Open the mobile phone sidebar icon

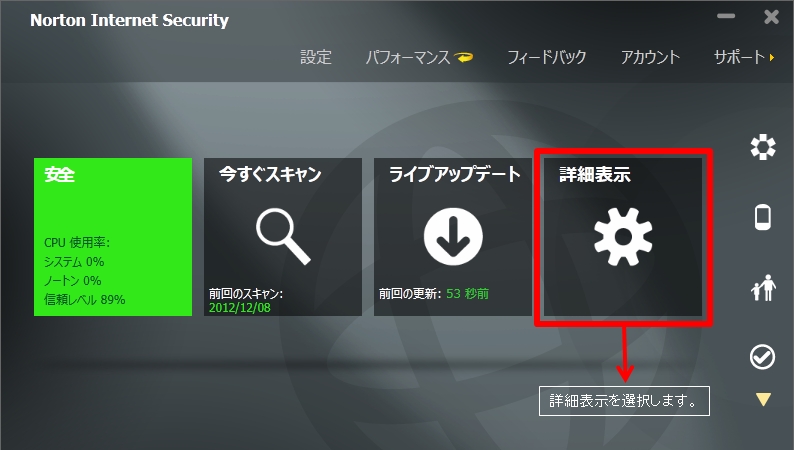click(x=763, y=217)
